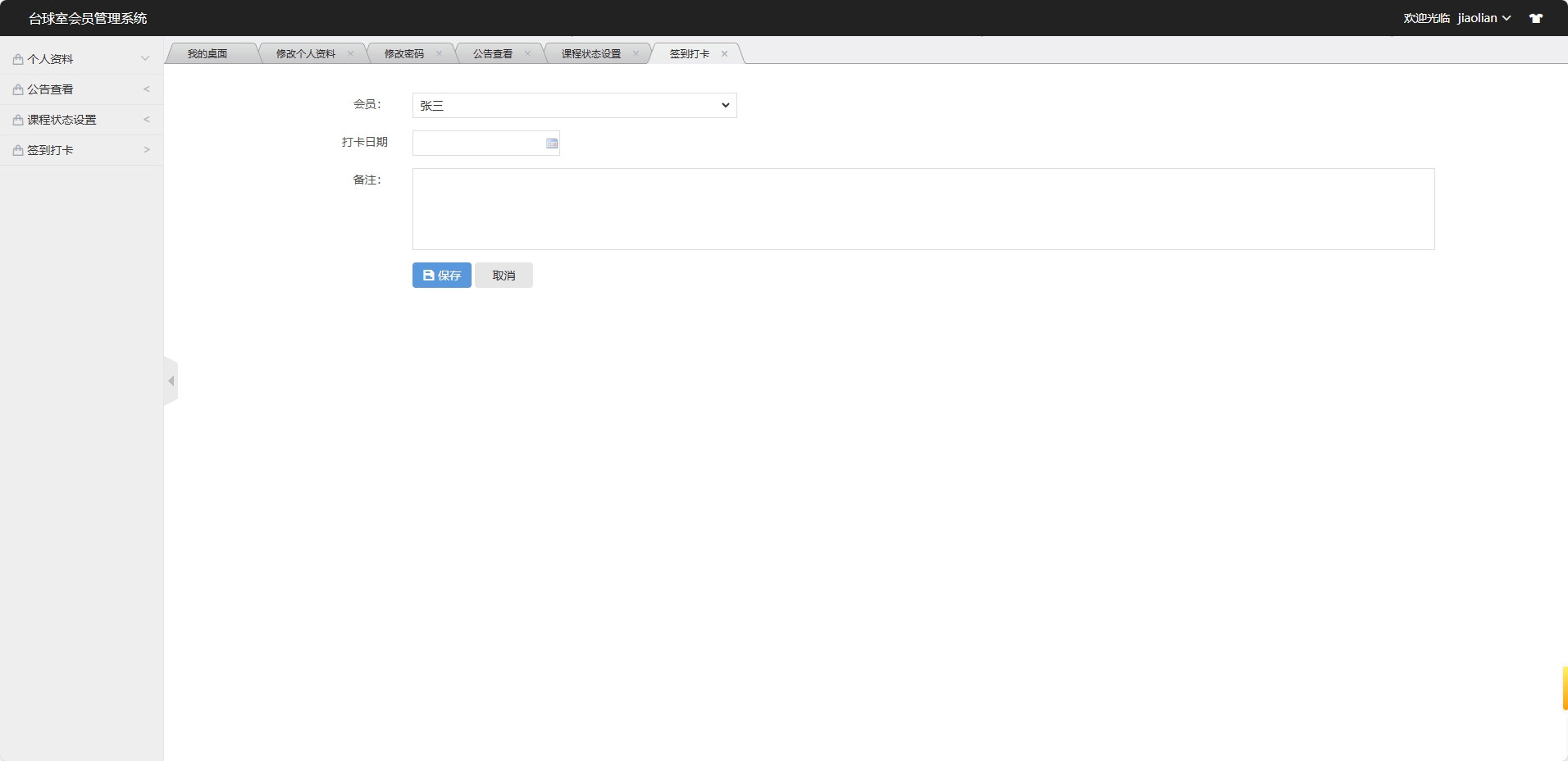The image size is (1568, 761).
Task: Click the 取消 cancel button
Action: point(504,276)
